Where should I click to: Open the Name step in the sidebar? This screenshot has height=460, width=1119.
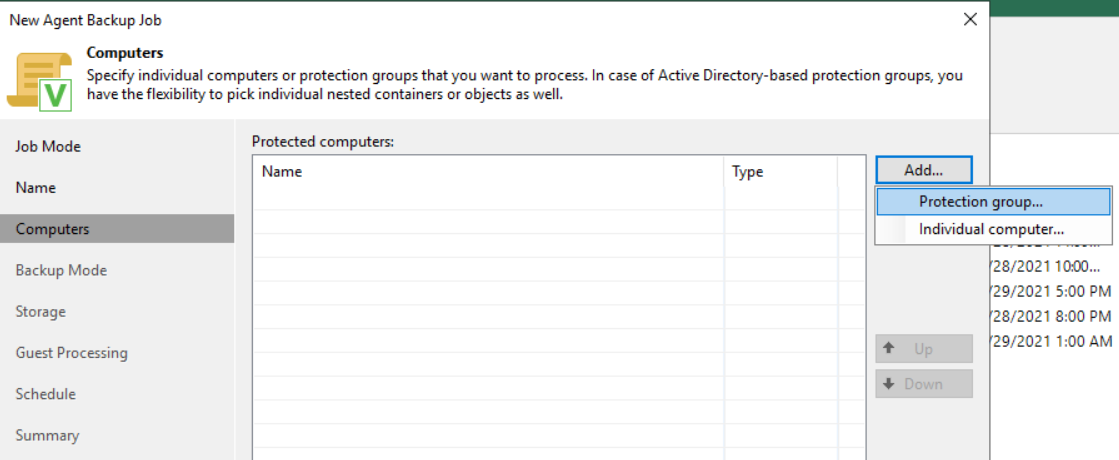click(36, 188)
